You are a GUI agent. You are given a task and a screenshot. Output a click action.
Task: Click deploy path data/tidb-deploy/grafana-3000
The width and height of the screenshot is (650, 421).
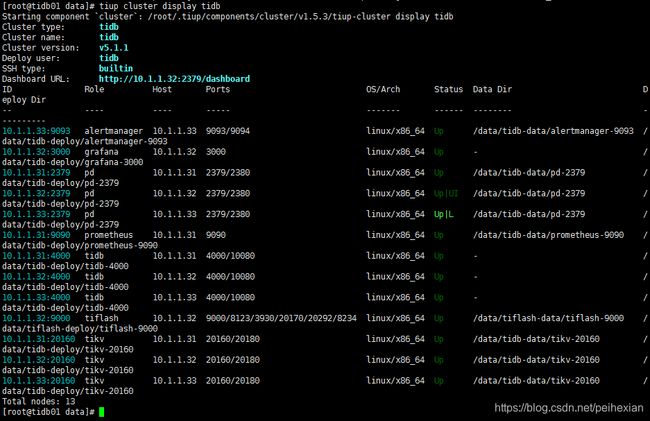pos(73,162)
